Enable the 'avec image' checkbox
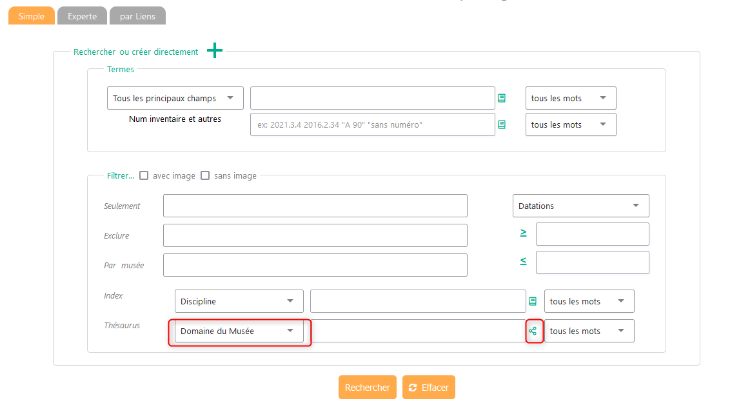 click(x=144, y=176)
